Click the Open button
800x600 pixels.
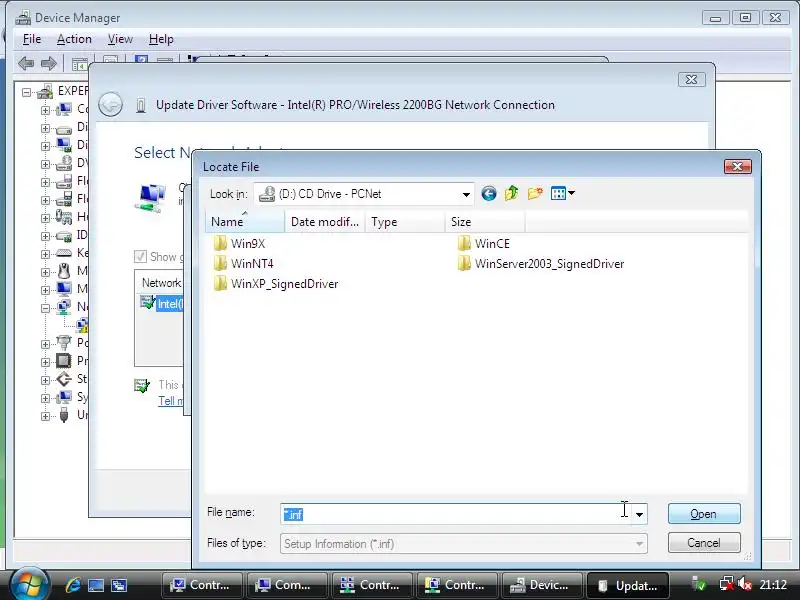pyautogui.click(x=704, y=514)
